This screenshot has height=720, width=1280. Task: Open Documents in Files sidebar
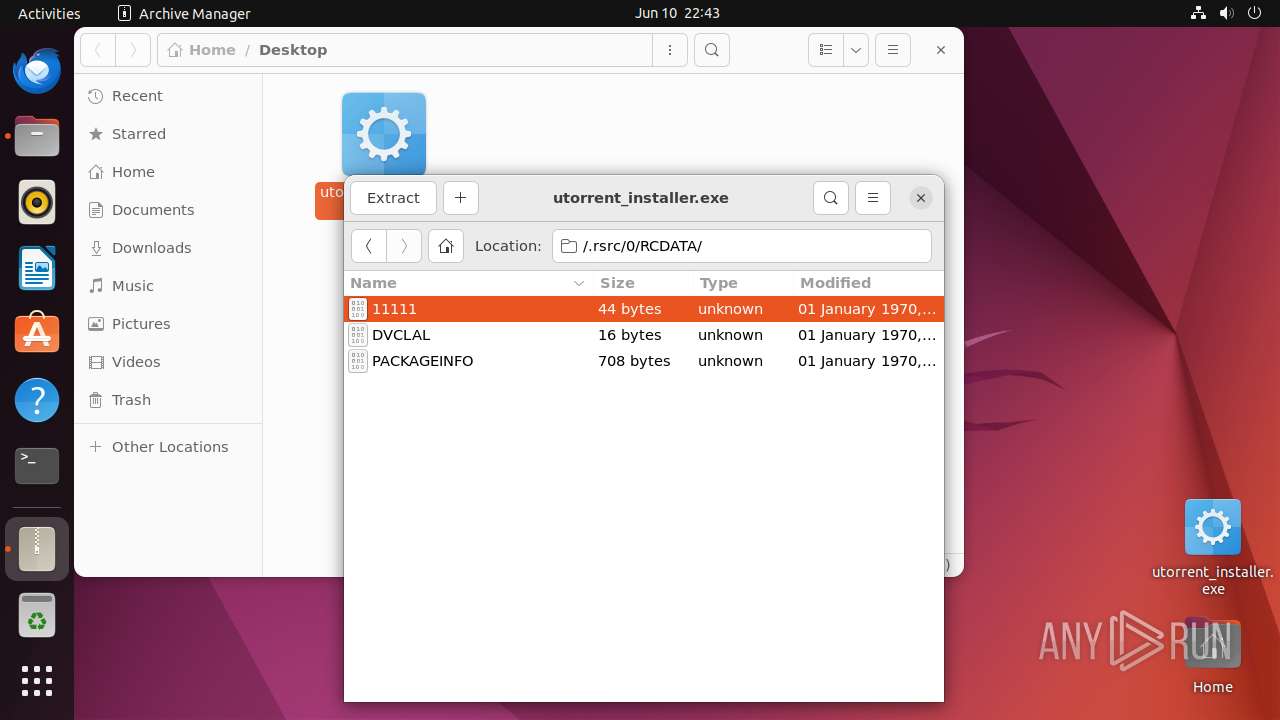pos(168,210)
